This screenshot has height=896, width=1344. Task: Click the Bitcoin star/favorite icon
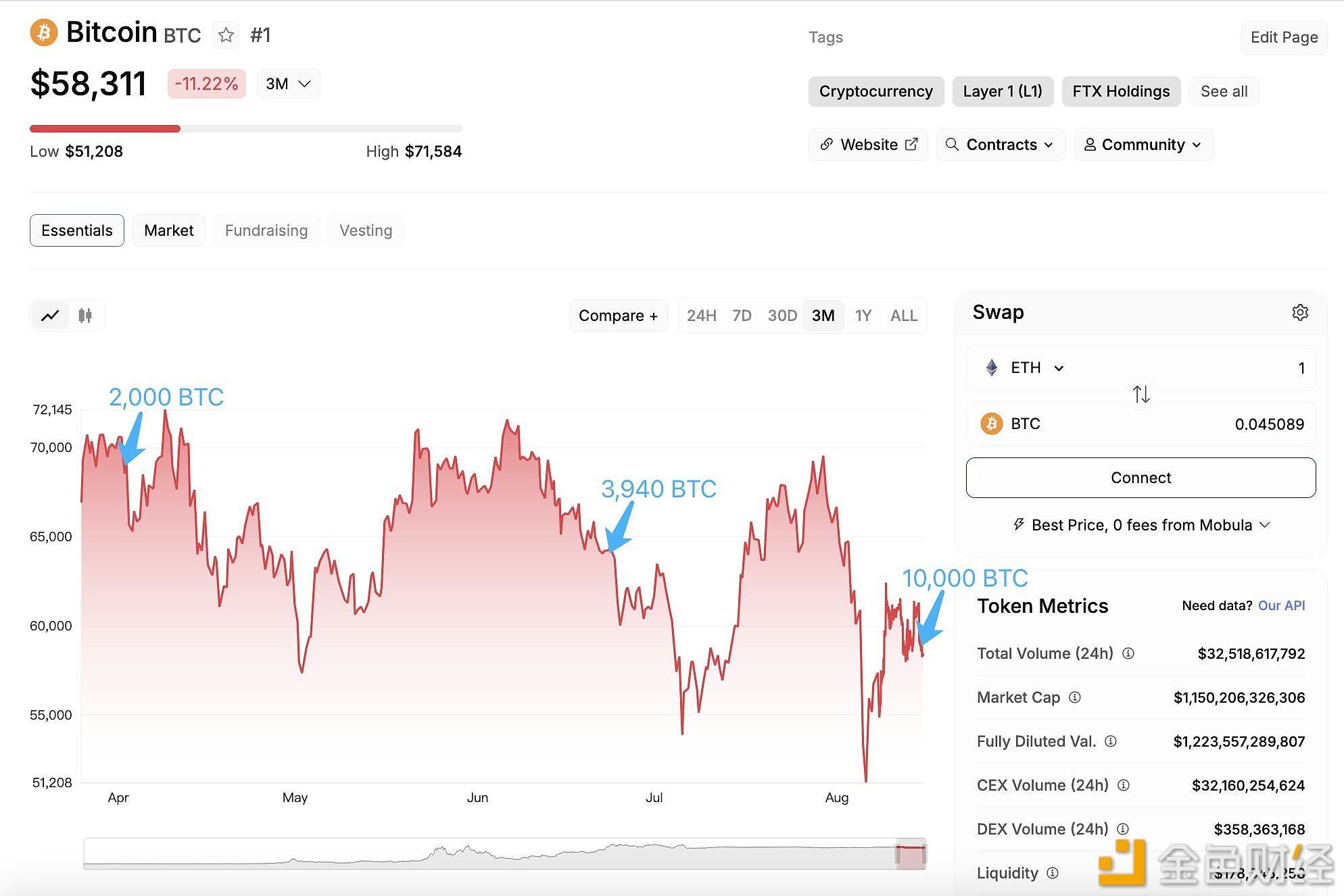click(225, 34)
